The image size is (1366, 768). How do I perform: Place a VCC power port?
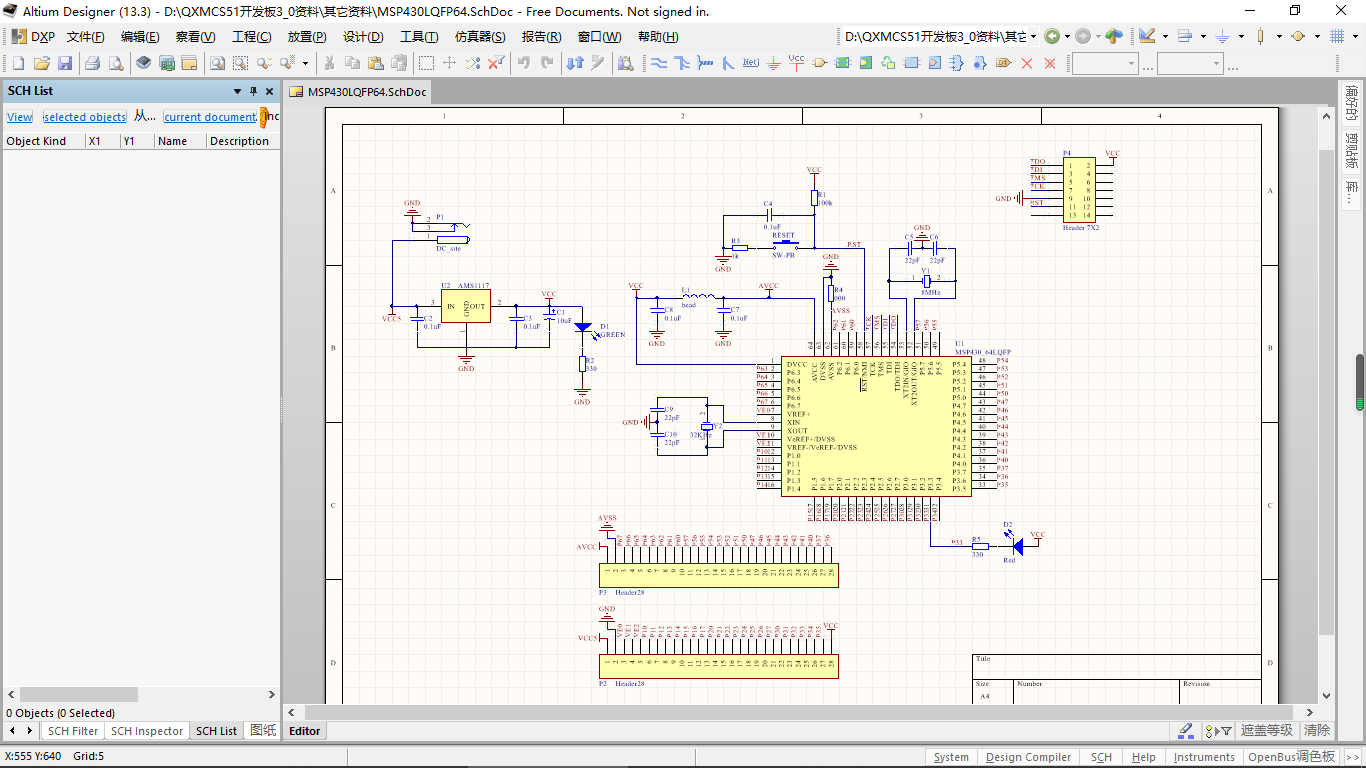point(796,62)
